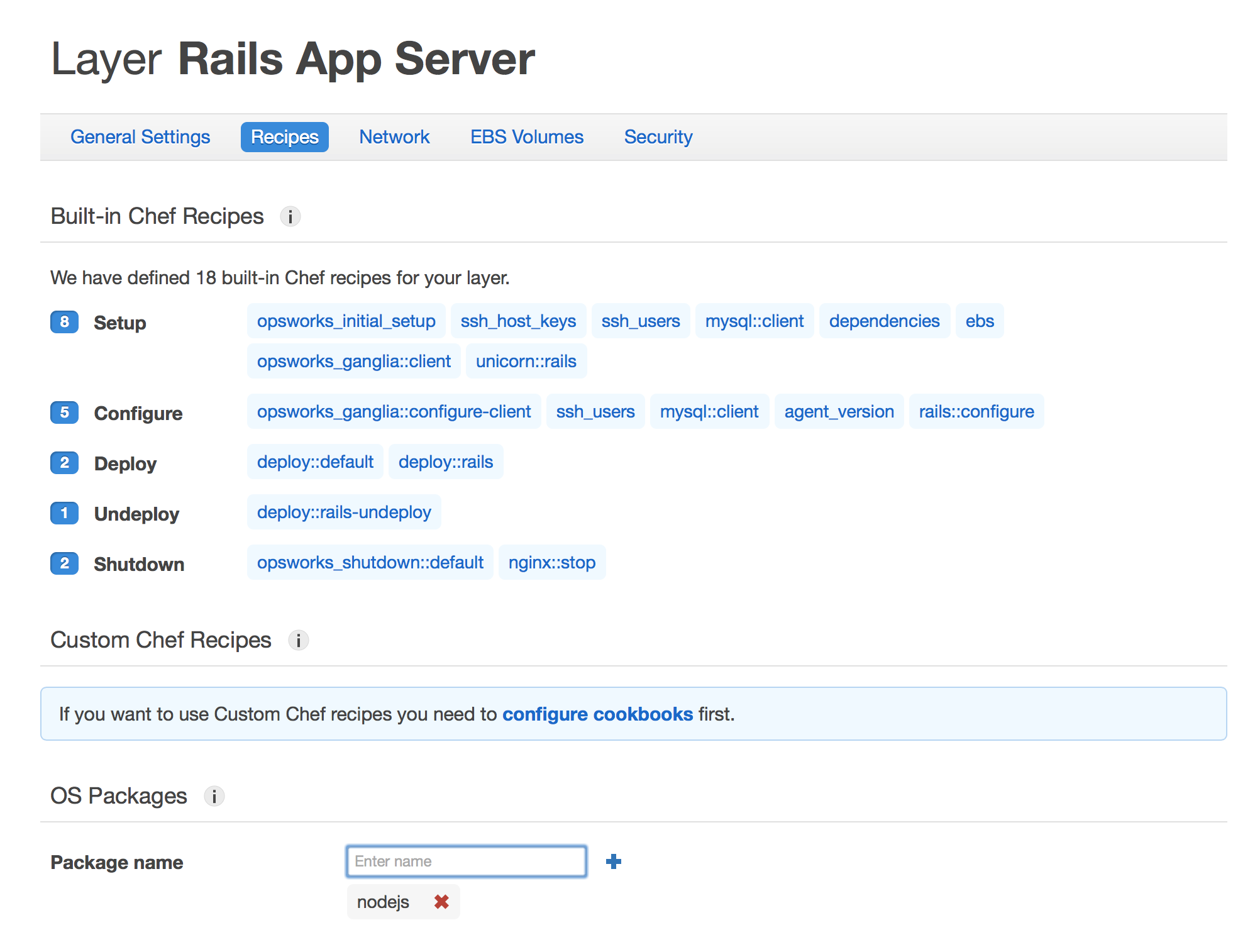Click the Built-in Chef Recipes section heading
This screenshot has width=1255, height=952.
(157, 216)
